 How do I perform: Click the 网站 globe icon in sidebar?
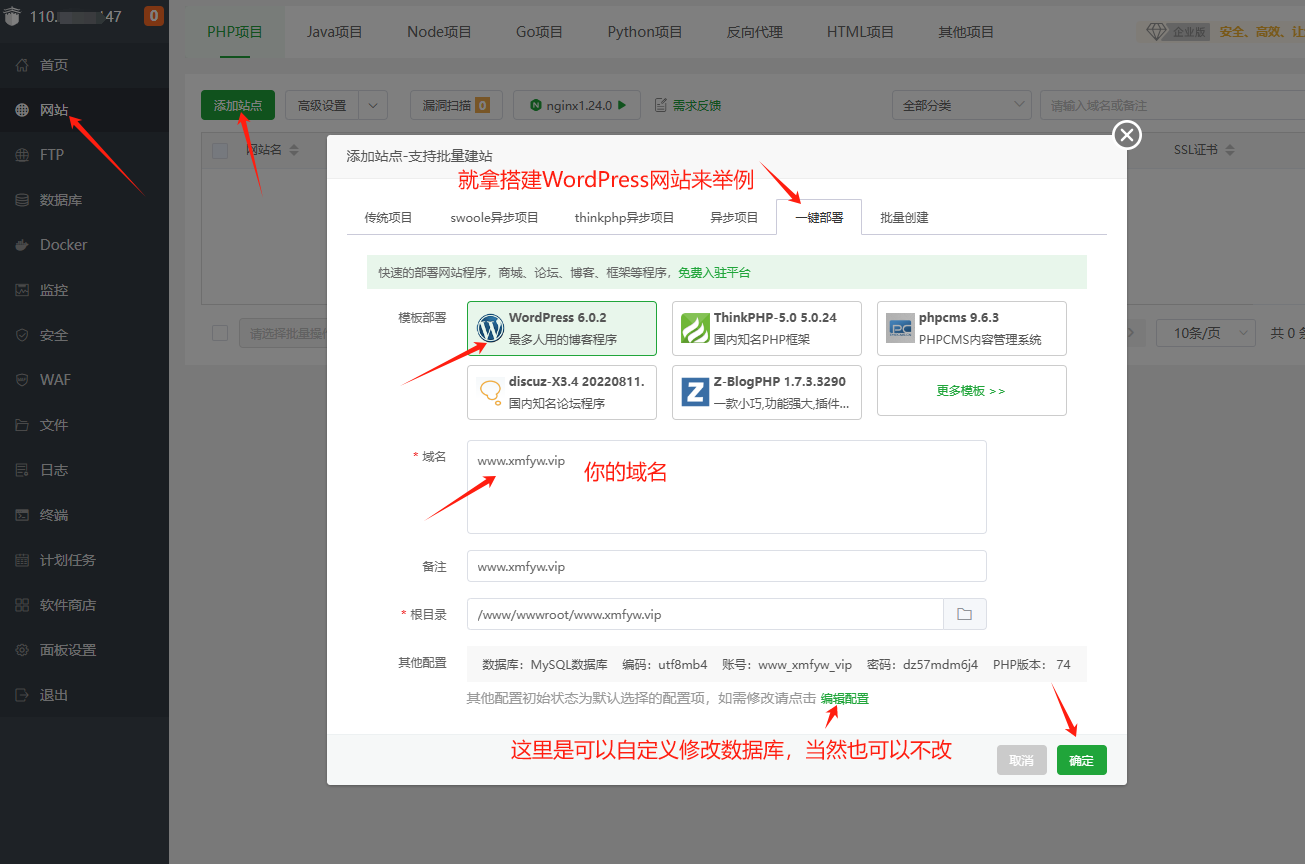(22, 110)
